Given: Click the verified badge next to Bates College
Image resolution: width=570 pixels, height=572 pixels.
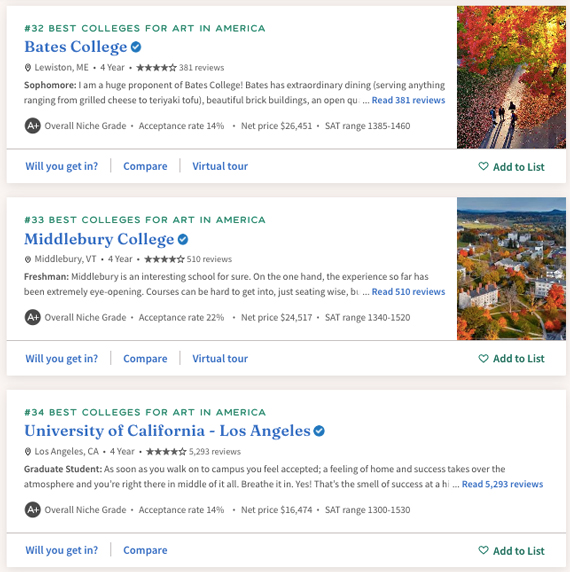Looking at the screenshot, I should (136, 47).
